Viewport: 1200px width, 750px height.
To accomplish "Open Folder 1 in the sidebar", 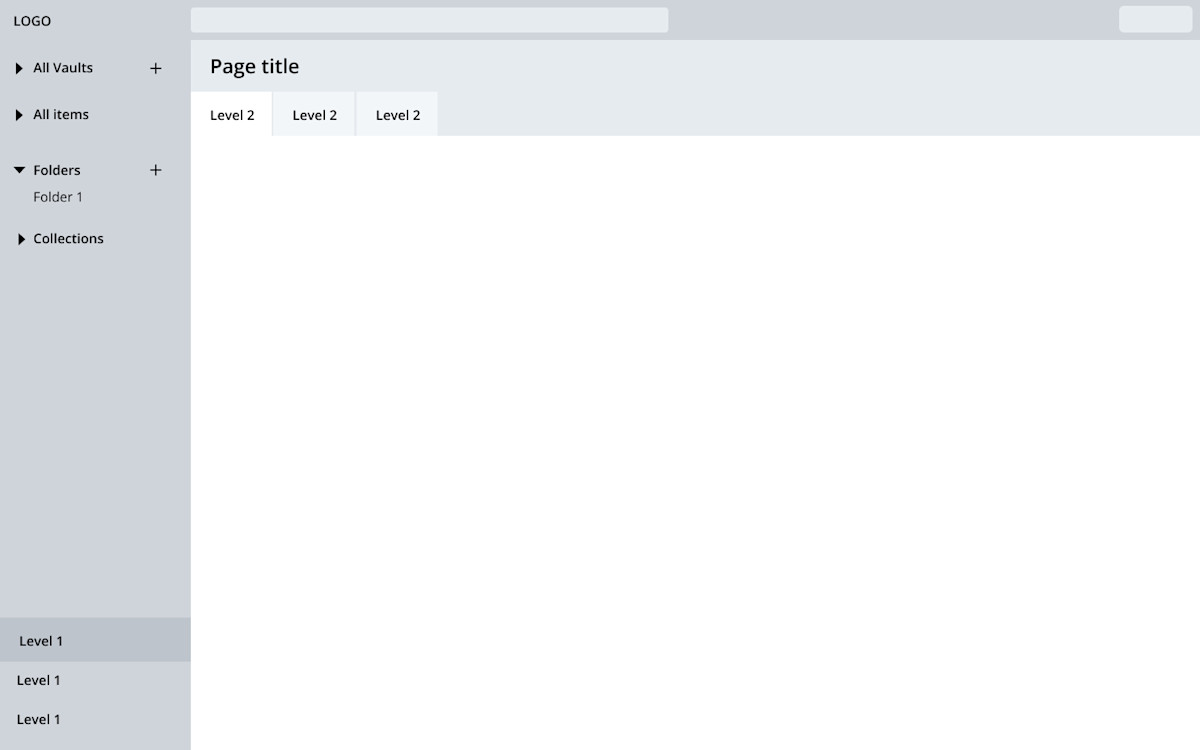I will tap(58, 197).
